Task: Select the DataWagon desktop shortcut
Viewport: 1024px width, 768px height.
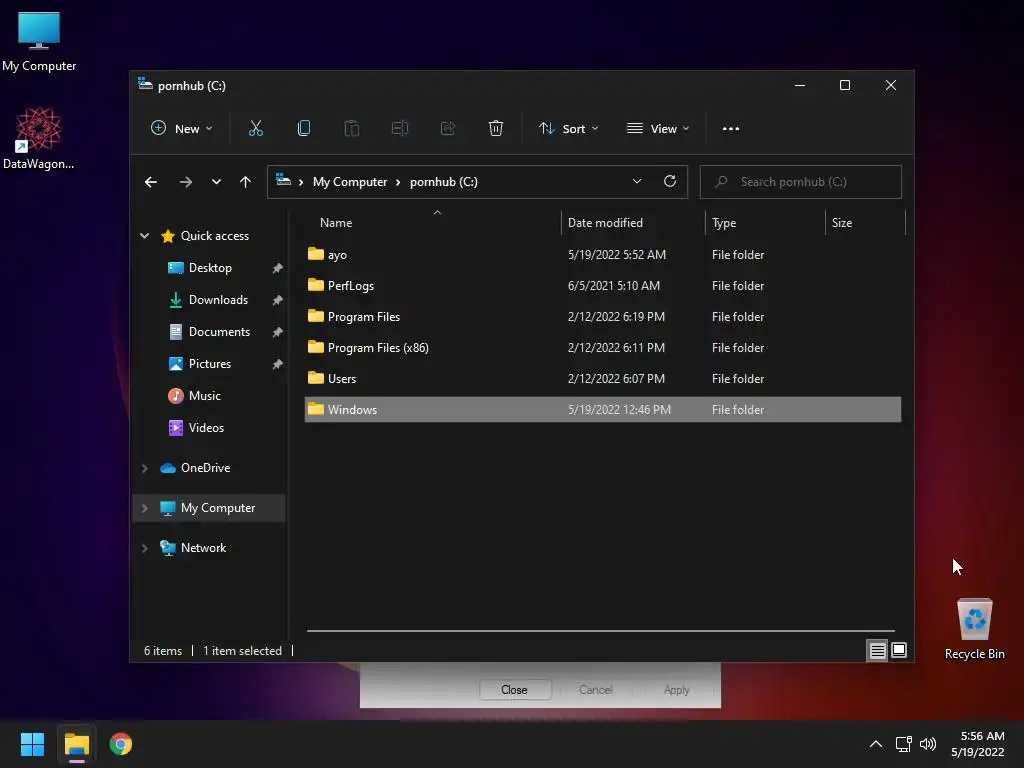Action: pos(39,138)
